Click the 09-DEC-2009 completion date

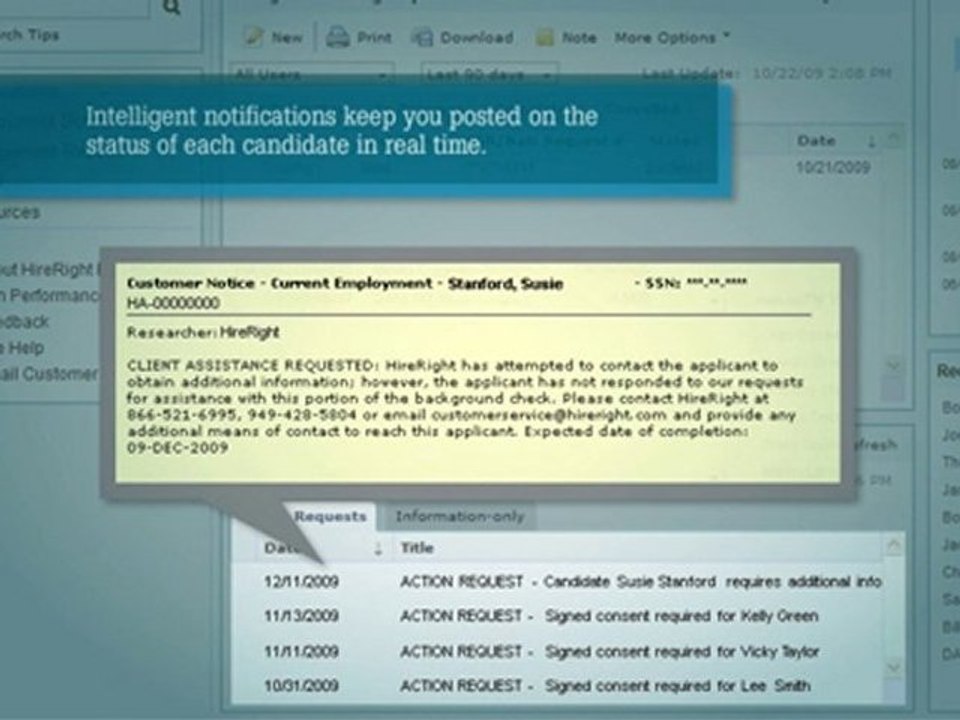pos(178,448)
